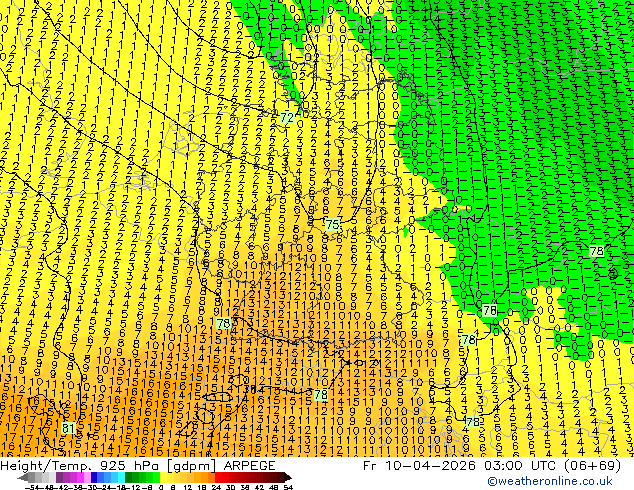Click the gray arrow at legend's cold end
634x490 pixels.
[23, 477]
